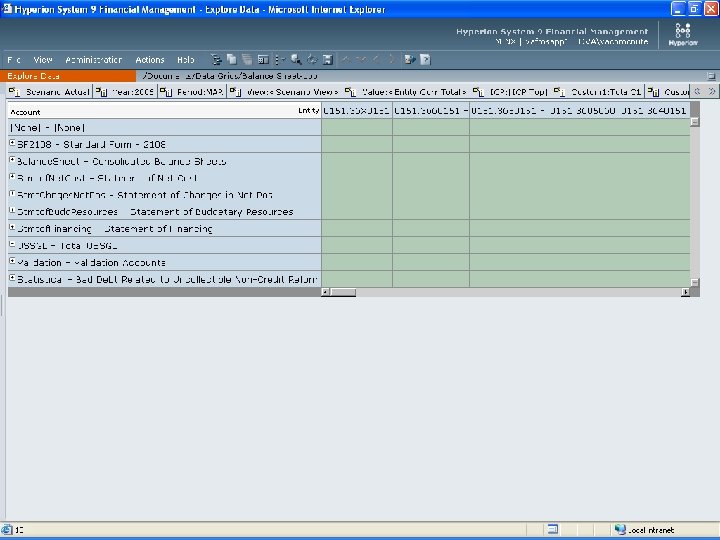Image resolution: width=720 pixels, height=540 pixels.
Task: Click the horizontal scrollbar right arrow
Action: click(x=686, y=292)
